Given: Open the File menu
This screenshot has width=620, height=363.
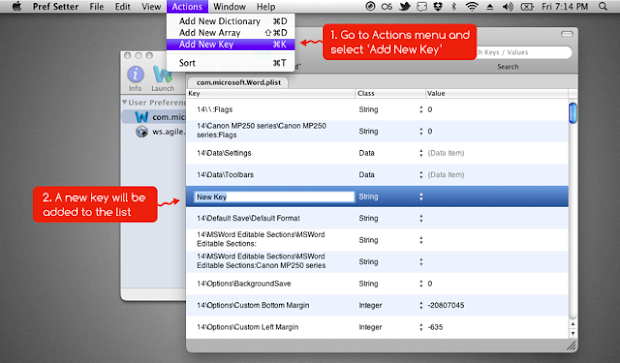Looking at the screenshot, I should 96,7.
